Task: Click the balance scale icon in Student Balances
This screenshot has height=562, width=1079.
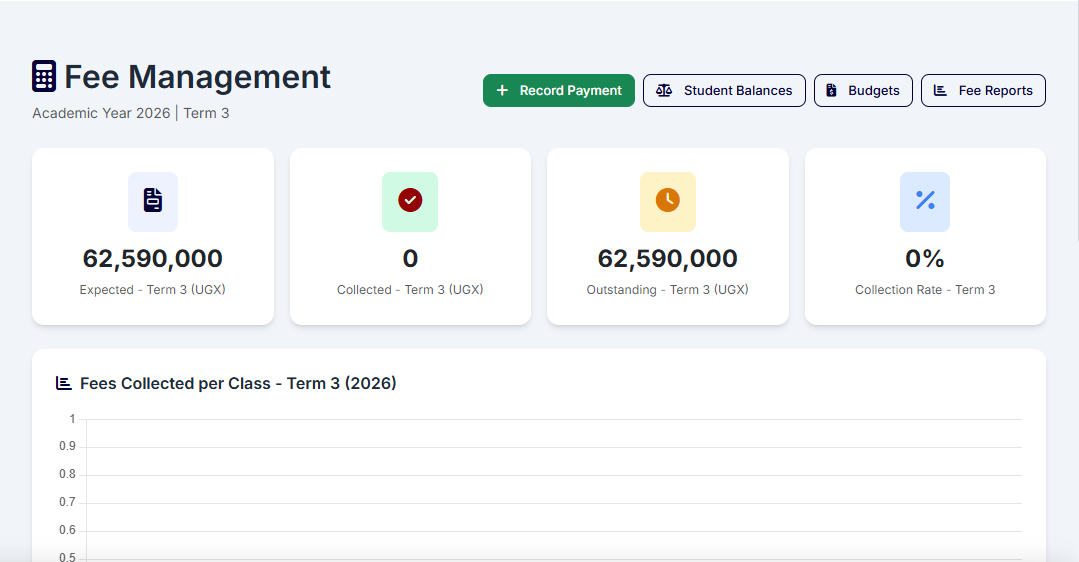Action: 664,91
